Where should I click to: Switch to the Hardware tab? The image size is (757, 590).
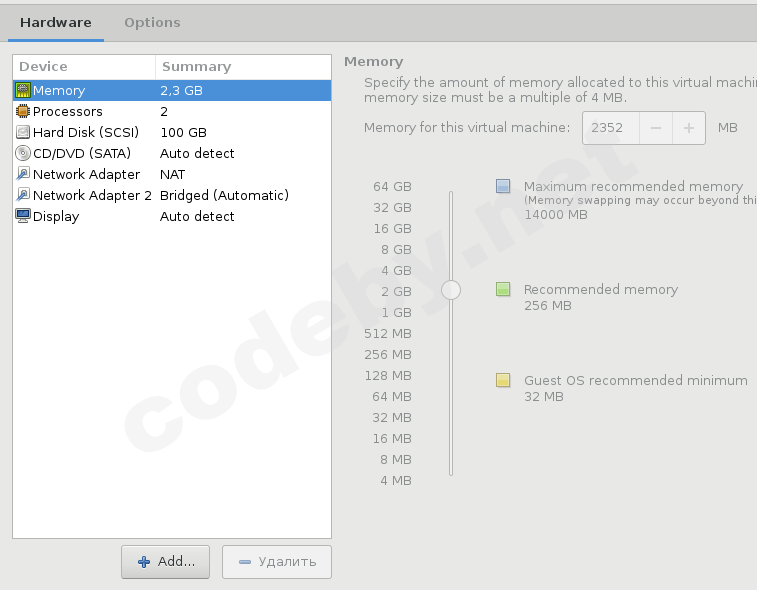pos(56,23)
